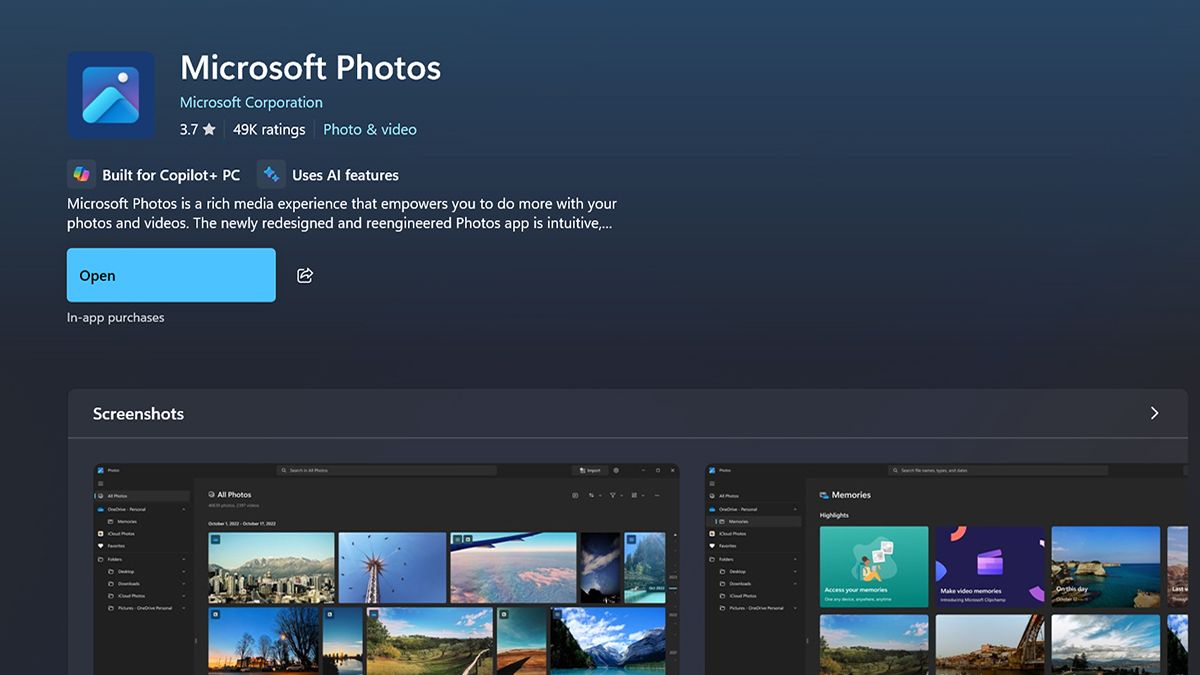Click the filter icon in the All Photos toolbar
This screenshot has height=675, width=1200.
pos(612,495)
